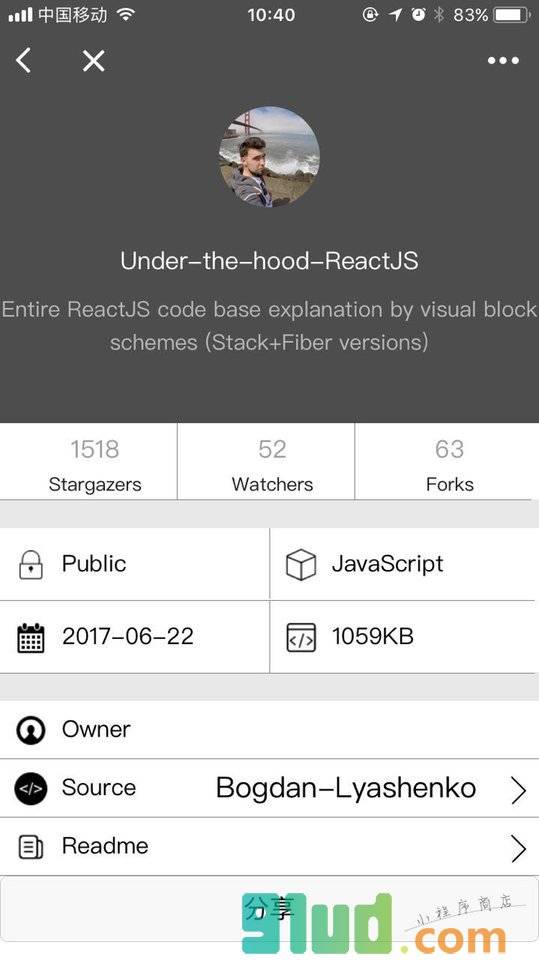The width and height of the screenshot is (539, 960).
Task: Expand the Readme row chevron
Action: coord(518,849)
